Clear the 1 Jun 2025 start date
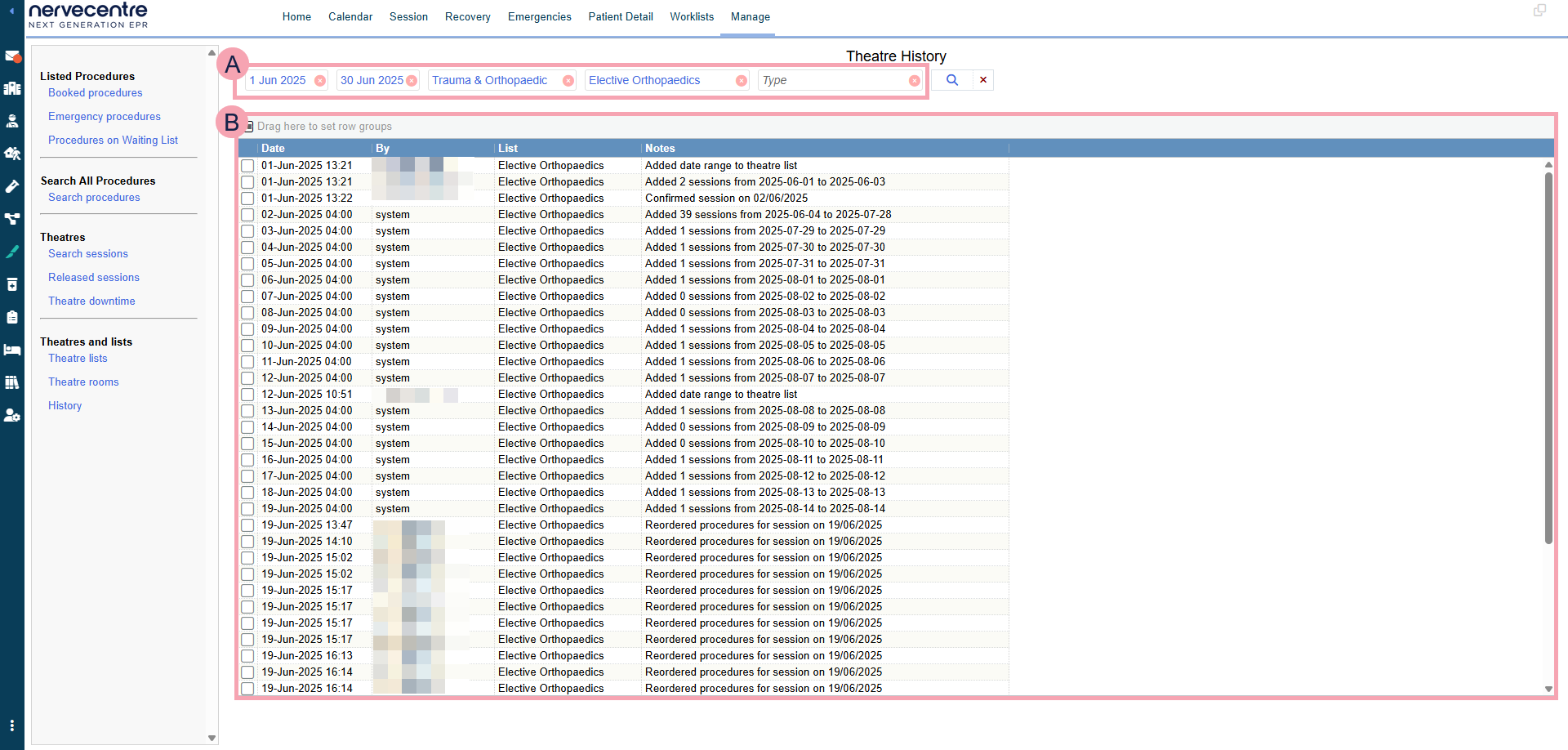 tap(320, 81)
